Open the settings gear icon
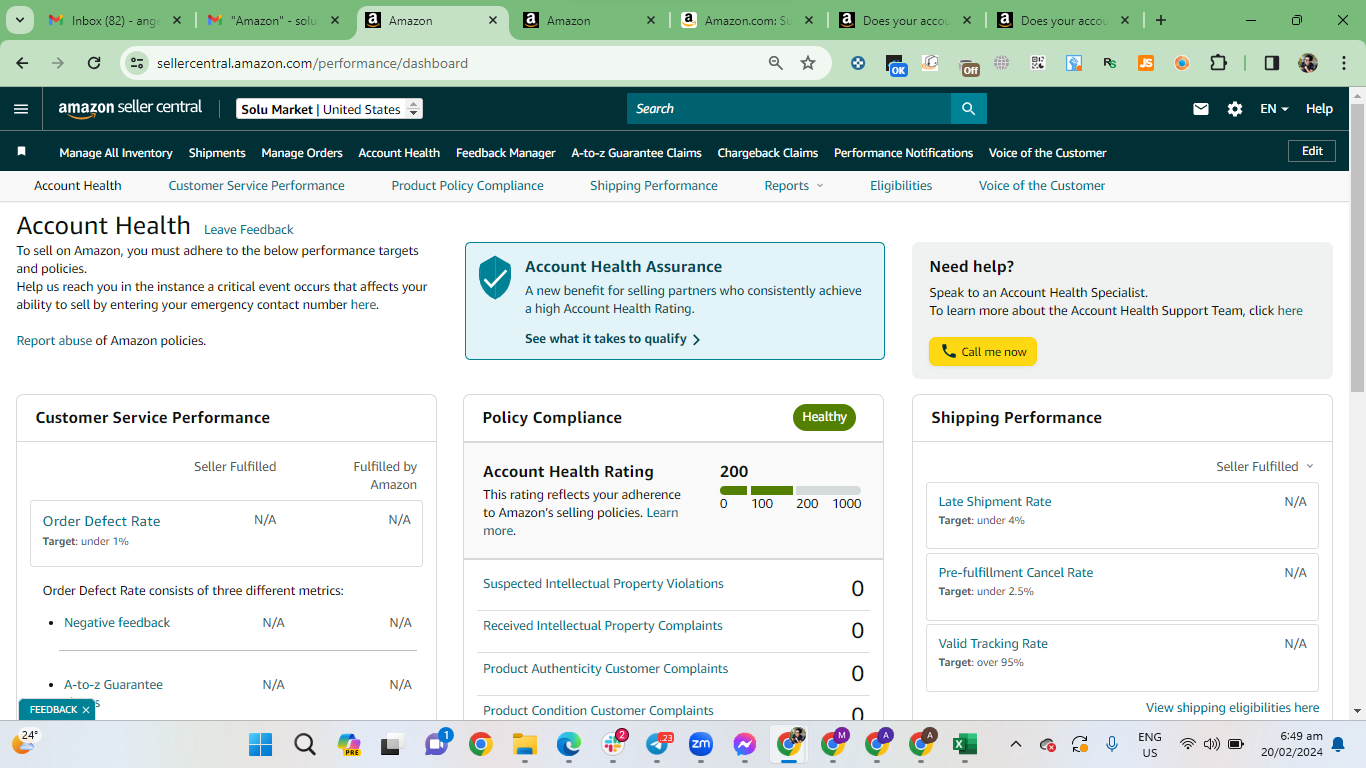This screenshot has width=1366, height=768. (x=1235, y=109)
